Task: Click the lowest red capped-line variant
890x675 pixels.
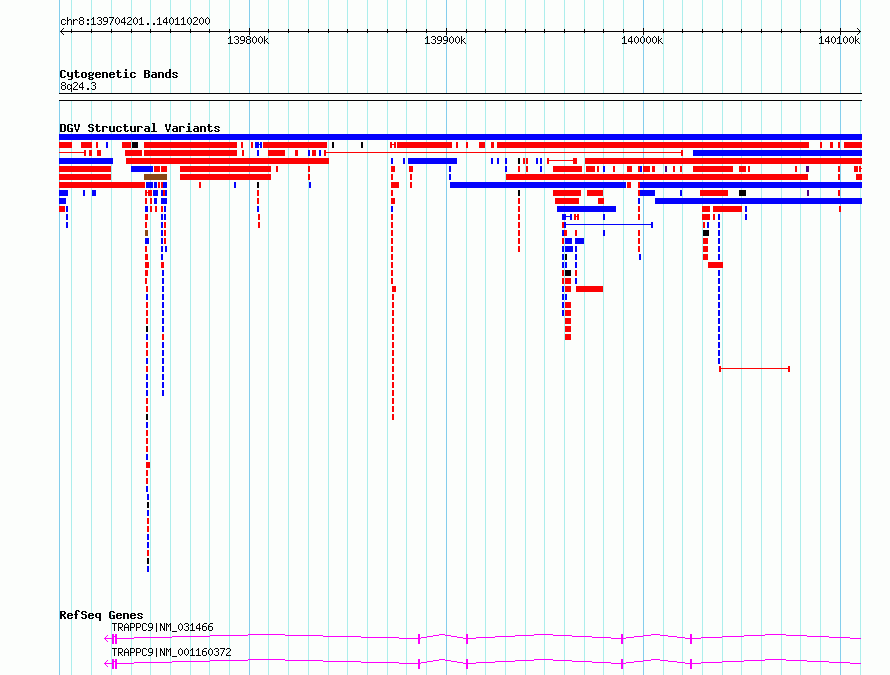Action: 754,369
